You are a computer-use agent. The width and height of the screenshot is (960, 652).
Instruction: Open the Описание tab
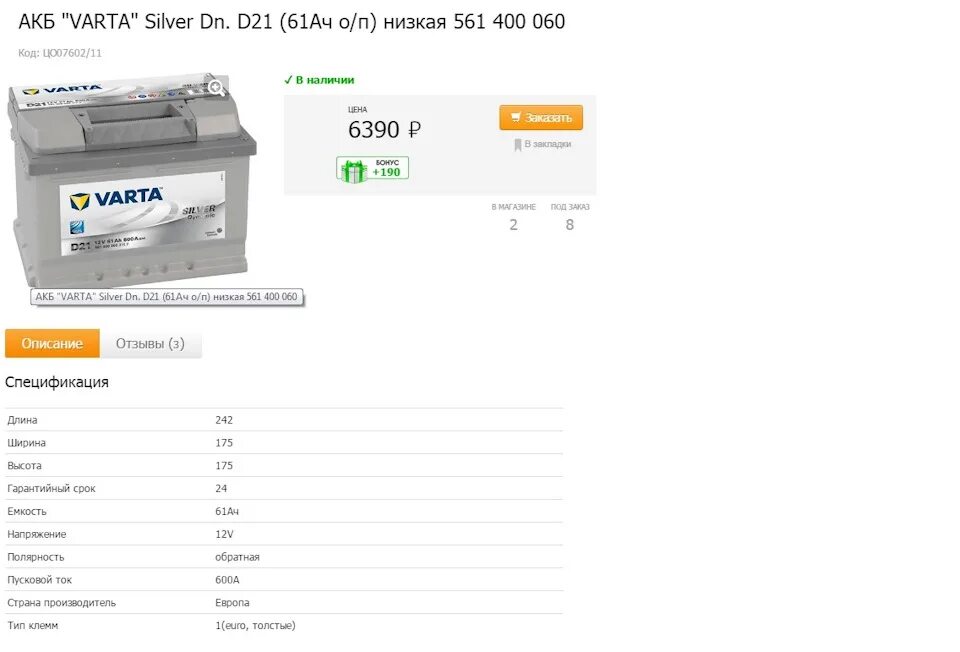(52, 343)
